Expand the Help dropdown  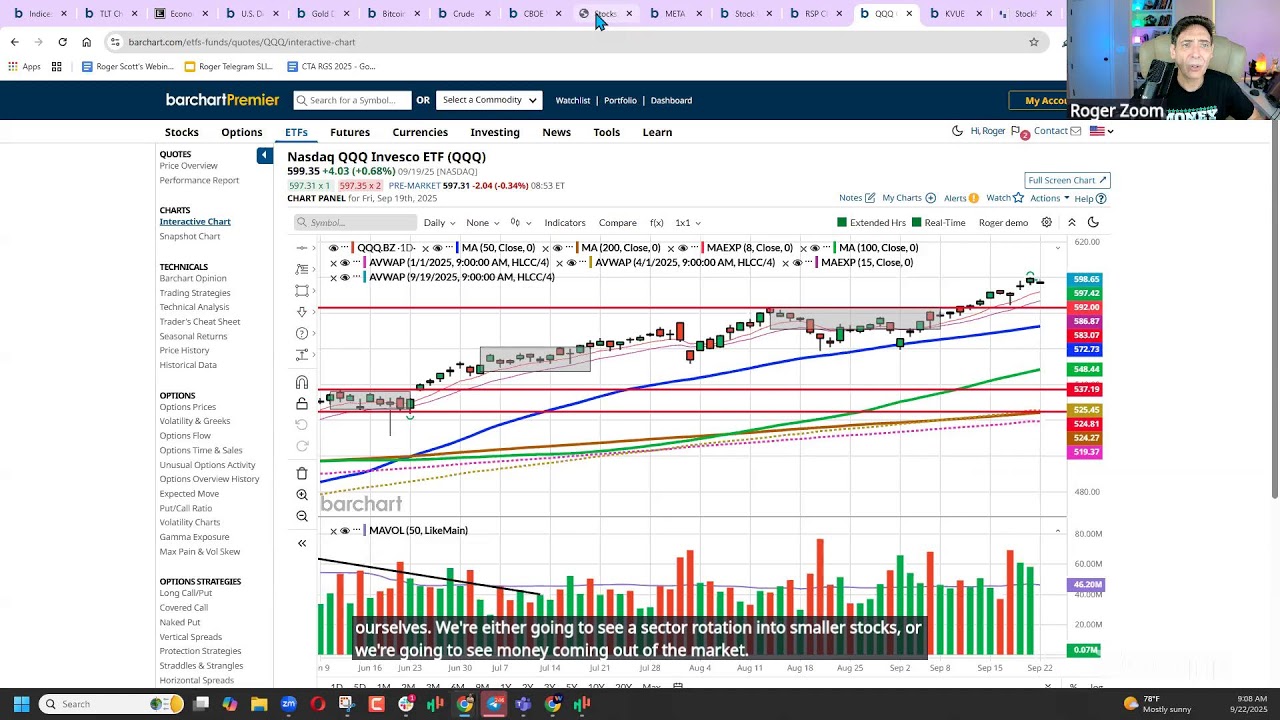(x=1090, y=198)
